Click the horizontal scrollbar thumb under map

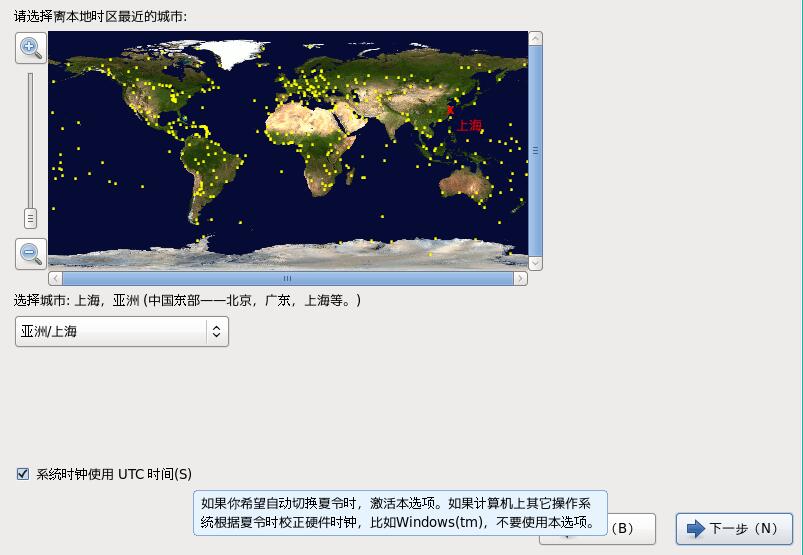(x=288, y=279)
